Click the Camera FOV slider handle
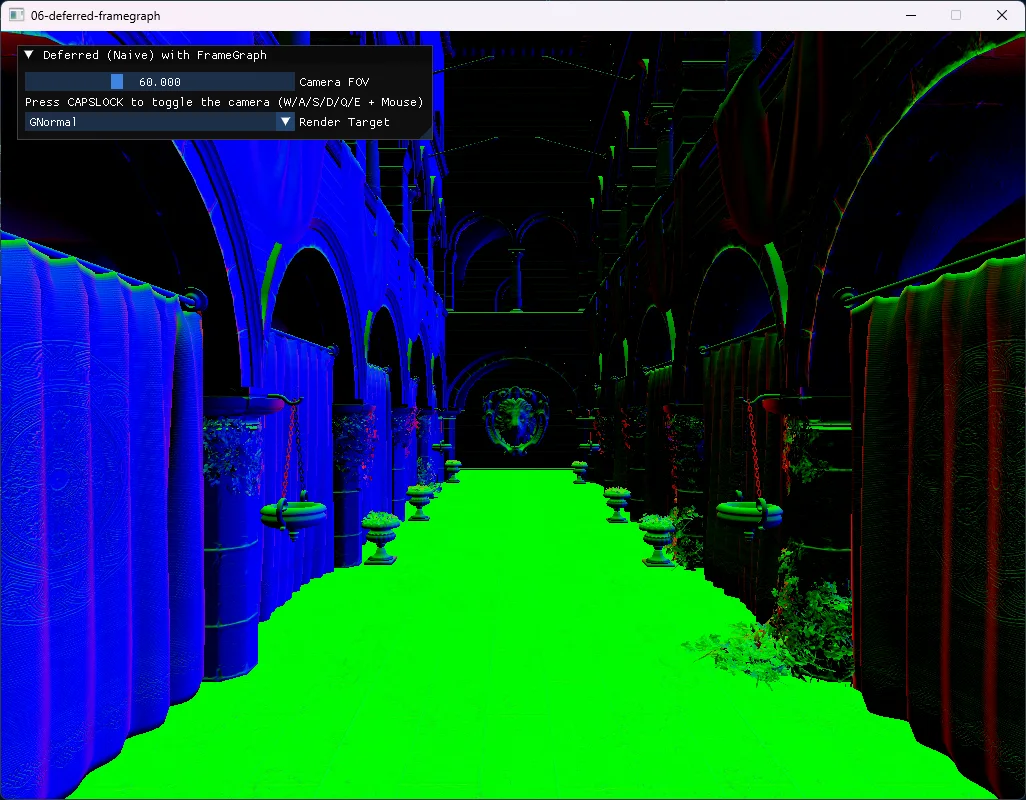The height and width of the screenshot is (800, 1026). [117, 81]
